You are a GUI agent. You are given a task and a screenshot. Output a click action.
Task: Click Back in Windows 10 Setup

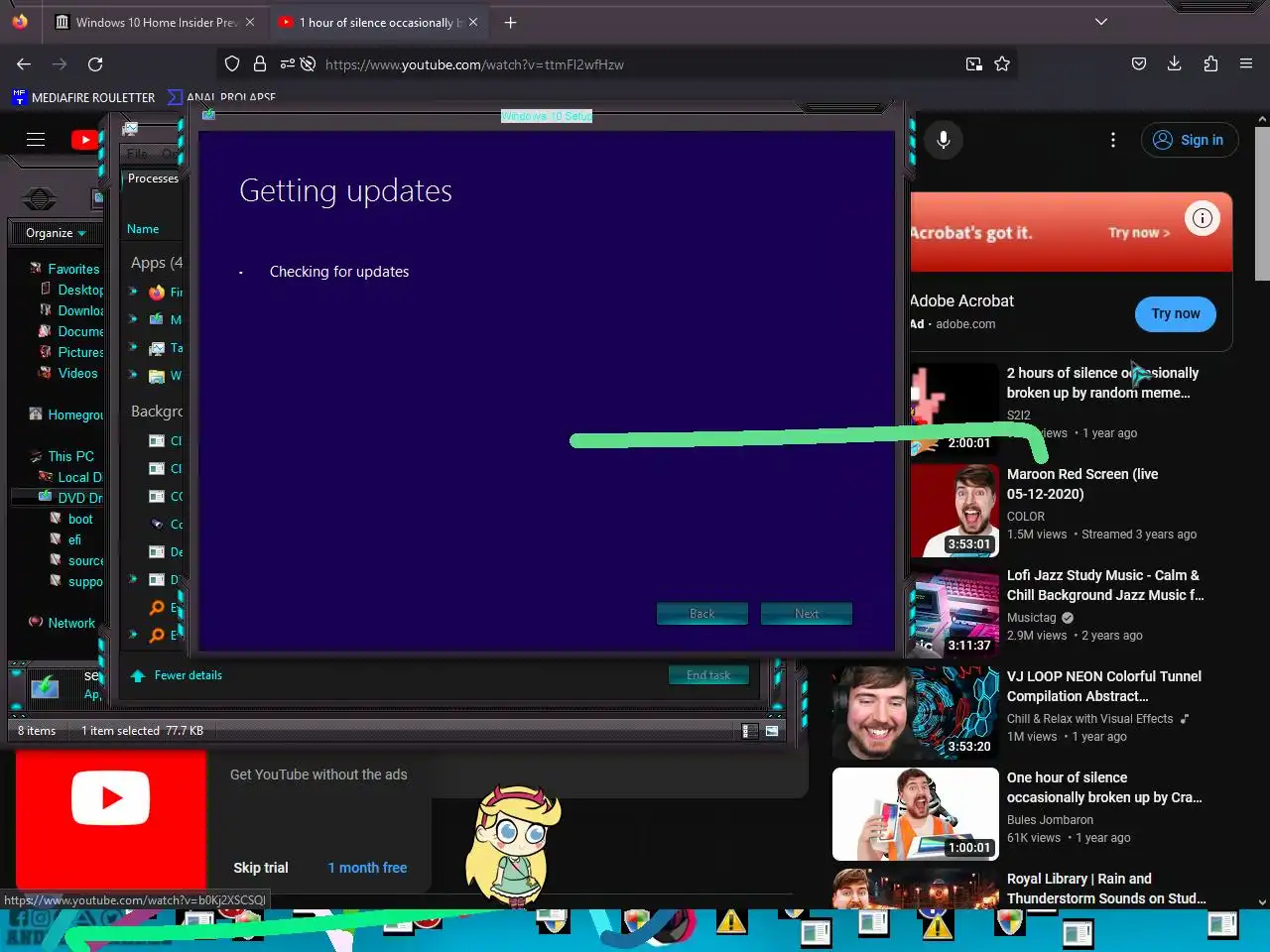(701, 614)
